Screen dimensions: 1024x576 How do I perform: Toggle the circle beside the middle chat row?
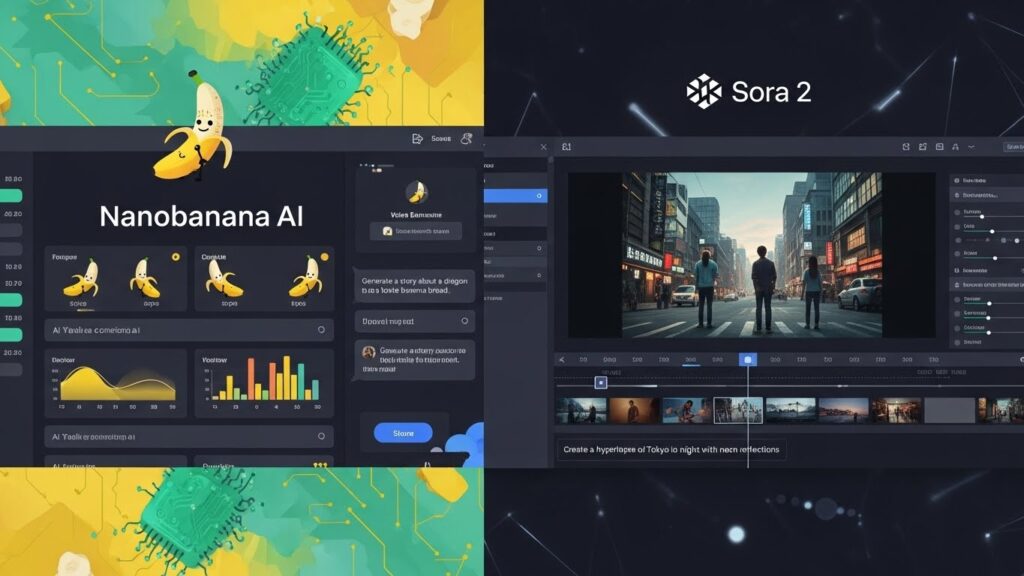[x=464, y=321]
